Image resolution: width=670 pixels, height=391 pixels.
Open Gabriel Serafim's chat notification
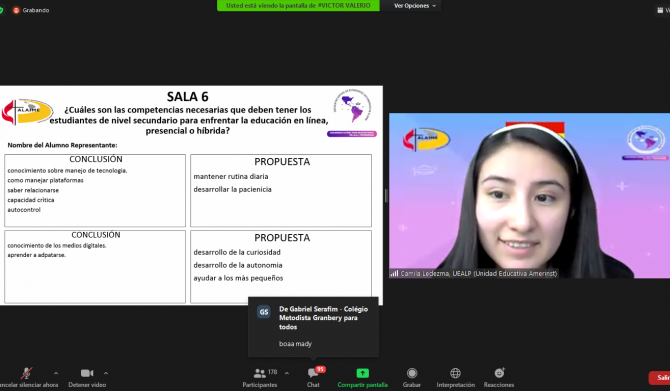(x=313, y=326)
